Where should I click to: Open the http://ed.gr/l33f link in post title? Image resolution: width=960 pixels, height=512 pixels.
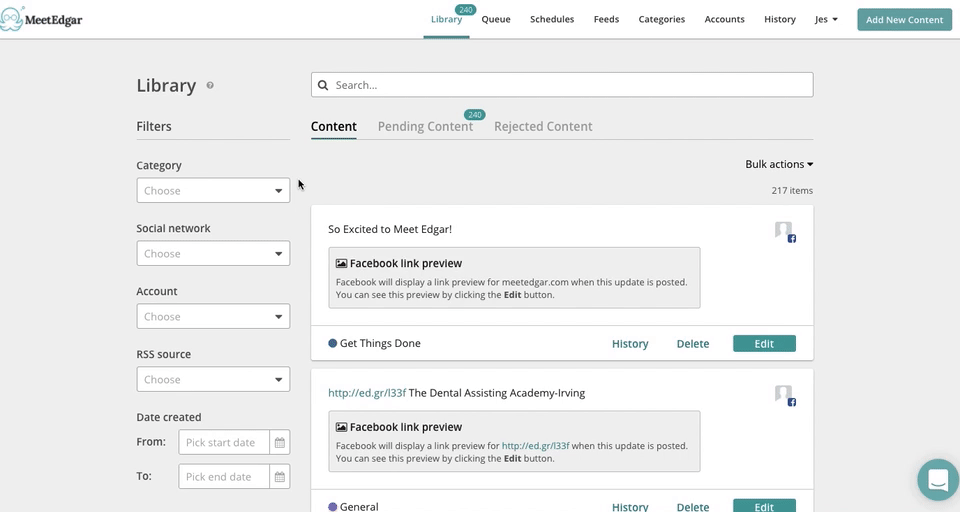(x=367, y=393)
